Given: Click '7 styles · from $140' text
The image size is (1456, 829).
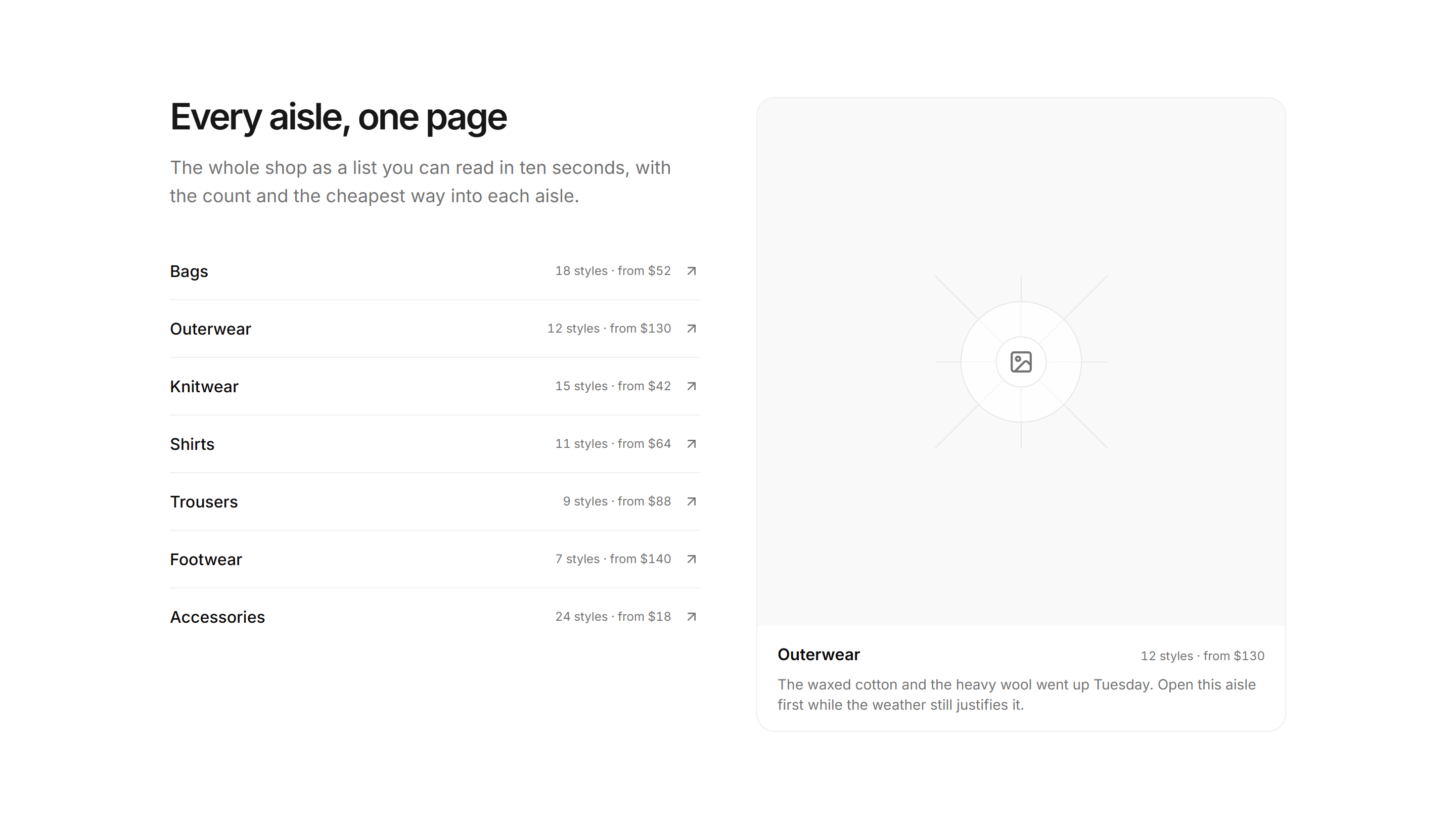Looking at the screenshot, I should pos(613,559).
